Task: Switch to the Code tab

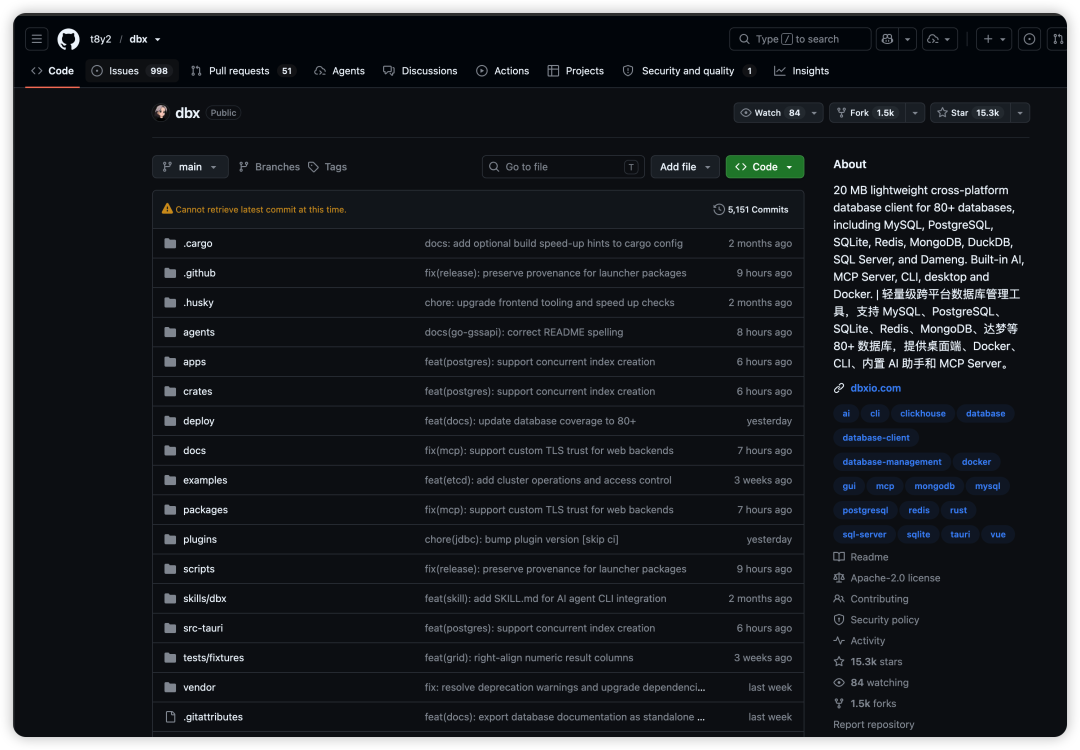Action: click(52, 71)
